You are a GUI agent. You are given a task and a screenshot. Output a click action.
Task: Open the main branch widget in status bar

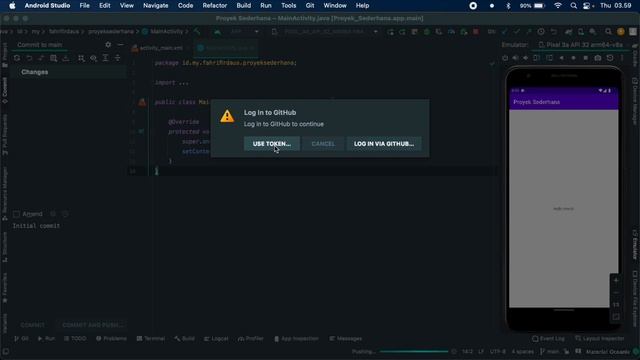[549, 352]
